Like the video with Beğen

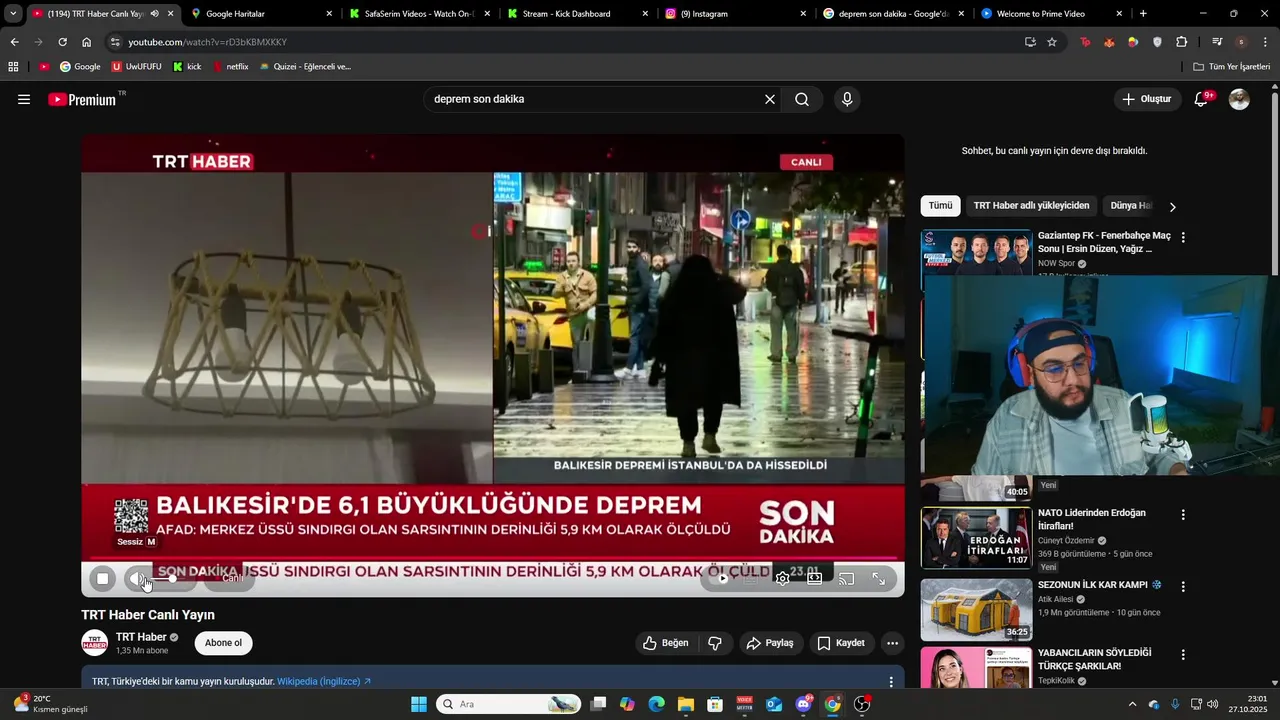666,643
